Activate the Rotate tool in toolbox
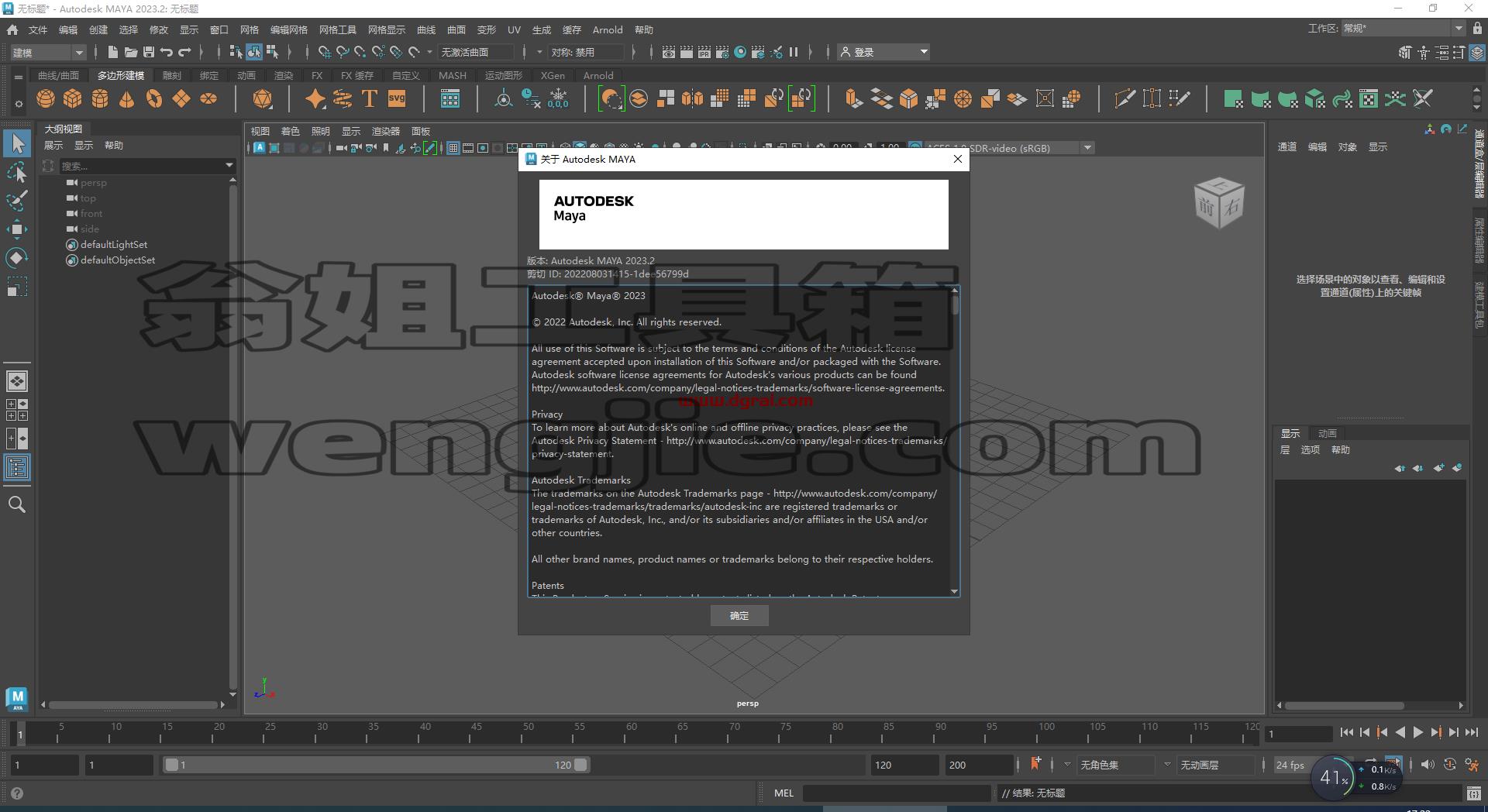The width and height of the screenshot is (1488, 812). coord(17,257)
